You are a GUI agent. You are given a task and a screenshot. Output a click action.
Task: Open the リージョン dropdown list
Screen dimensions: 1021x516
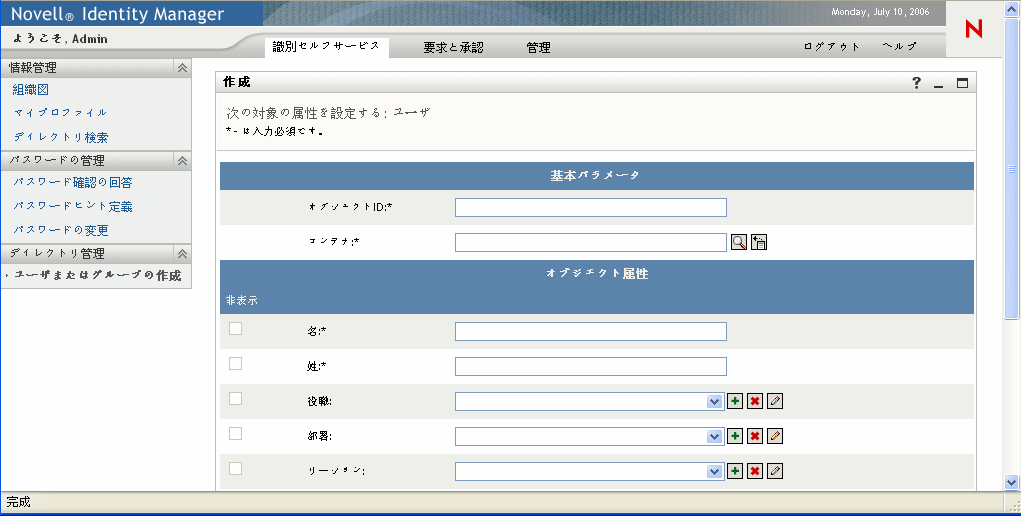pos(714,472)
